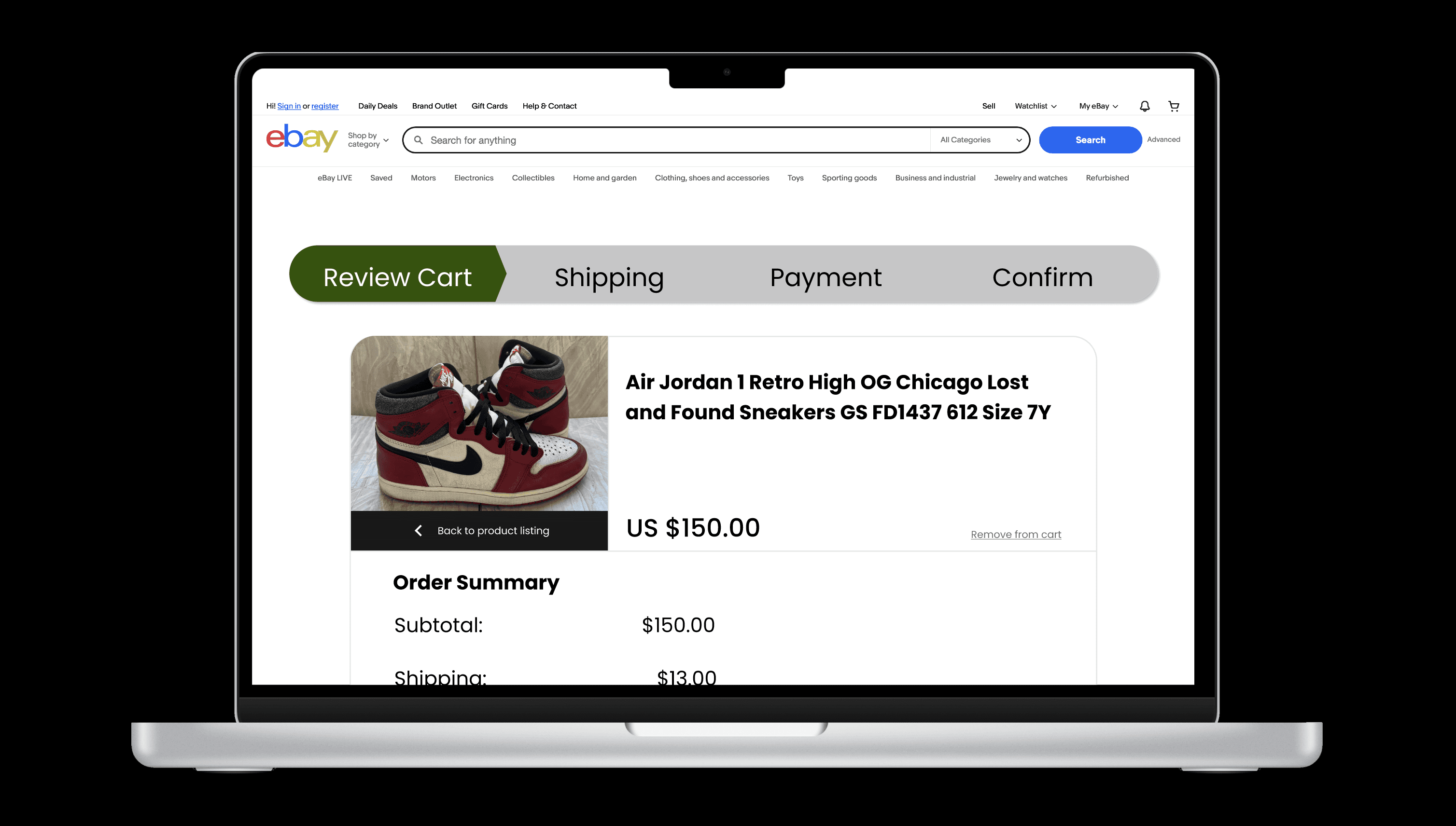Viewport: 1456px width, 826px height.
Task: Click Remove from cart link
Action: 1016,535
